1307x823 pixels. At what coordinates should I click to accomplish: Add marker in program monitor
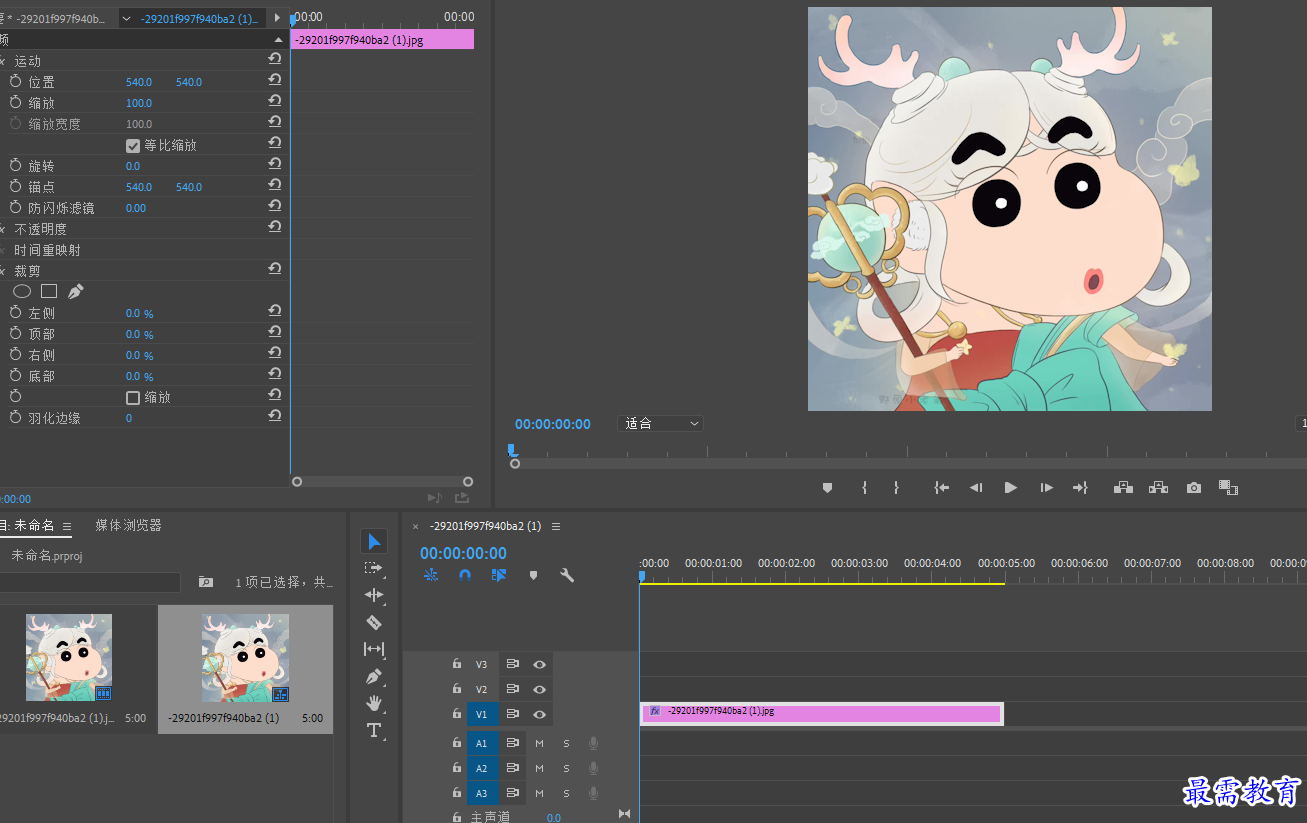827,487
